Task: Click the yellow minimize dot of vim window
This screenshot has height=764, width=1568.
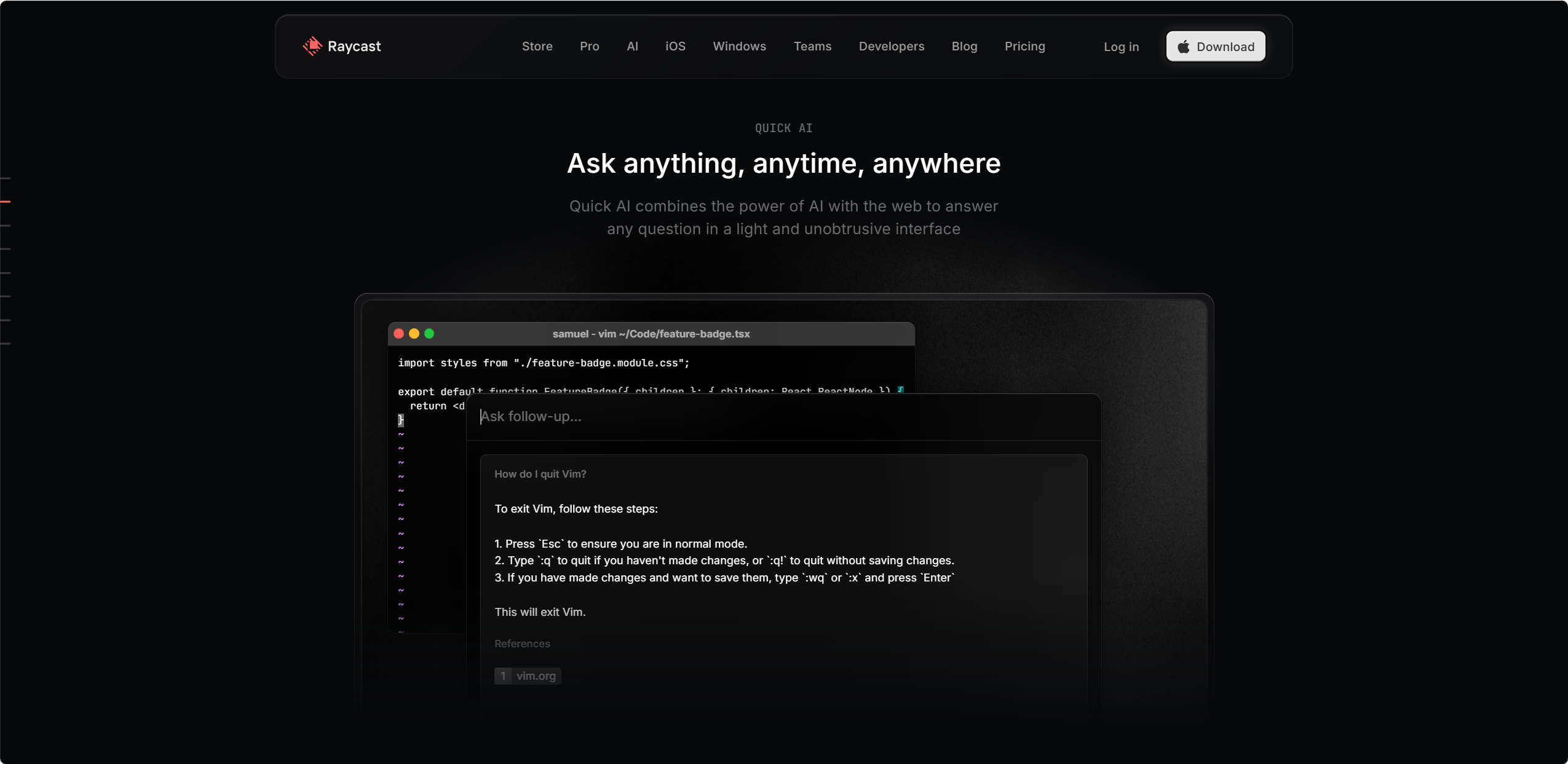Action: click(414, 334)
